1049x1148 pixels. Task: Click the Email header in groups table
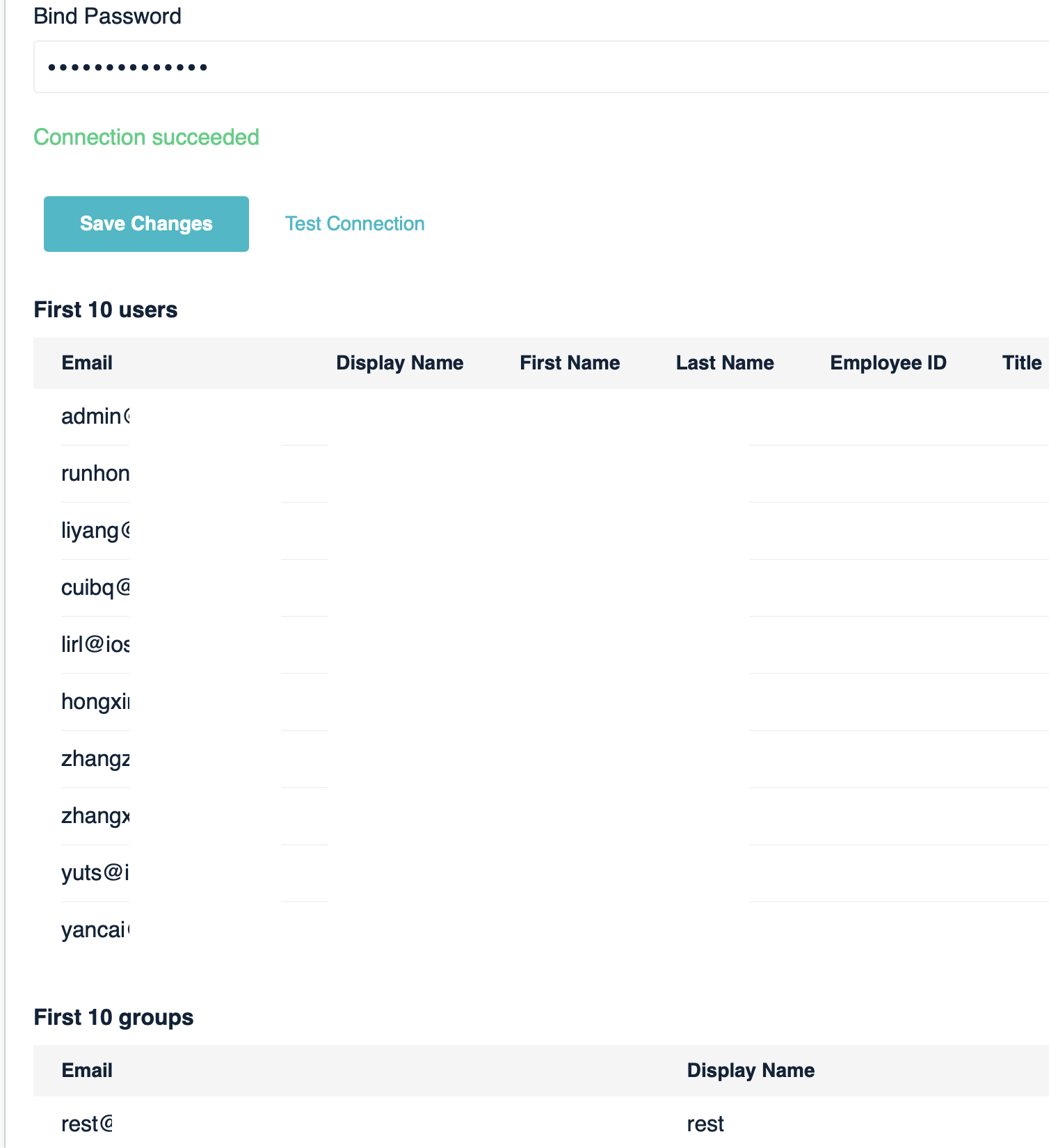pyautogui.click(x=87, y=1070)
